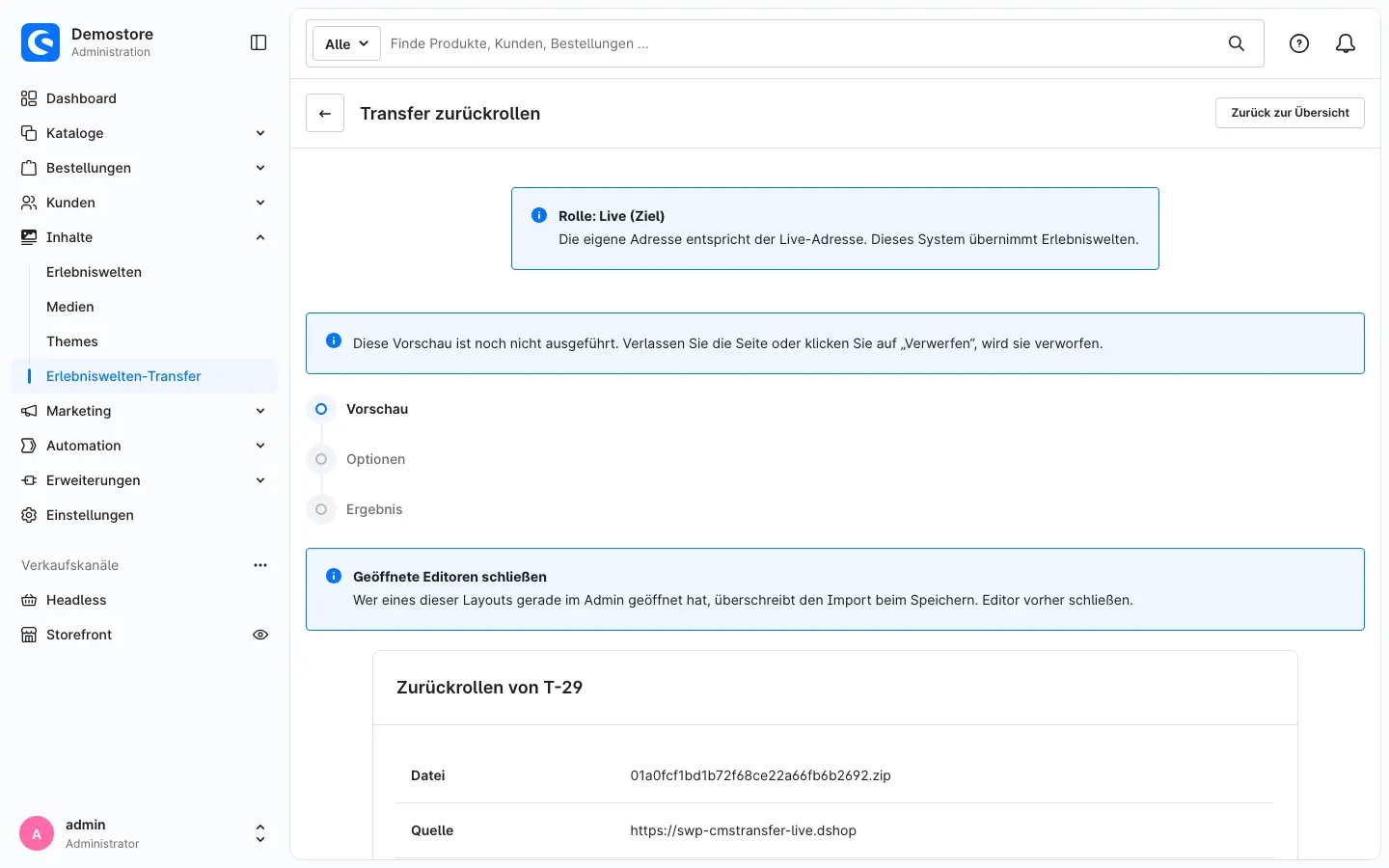The width and height of the screenshot is (1389, 868).
Task: Open Verkaufskanäle three-dot menu
Action: pos(260,565)
